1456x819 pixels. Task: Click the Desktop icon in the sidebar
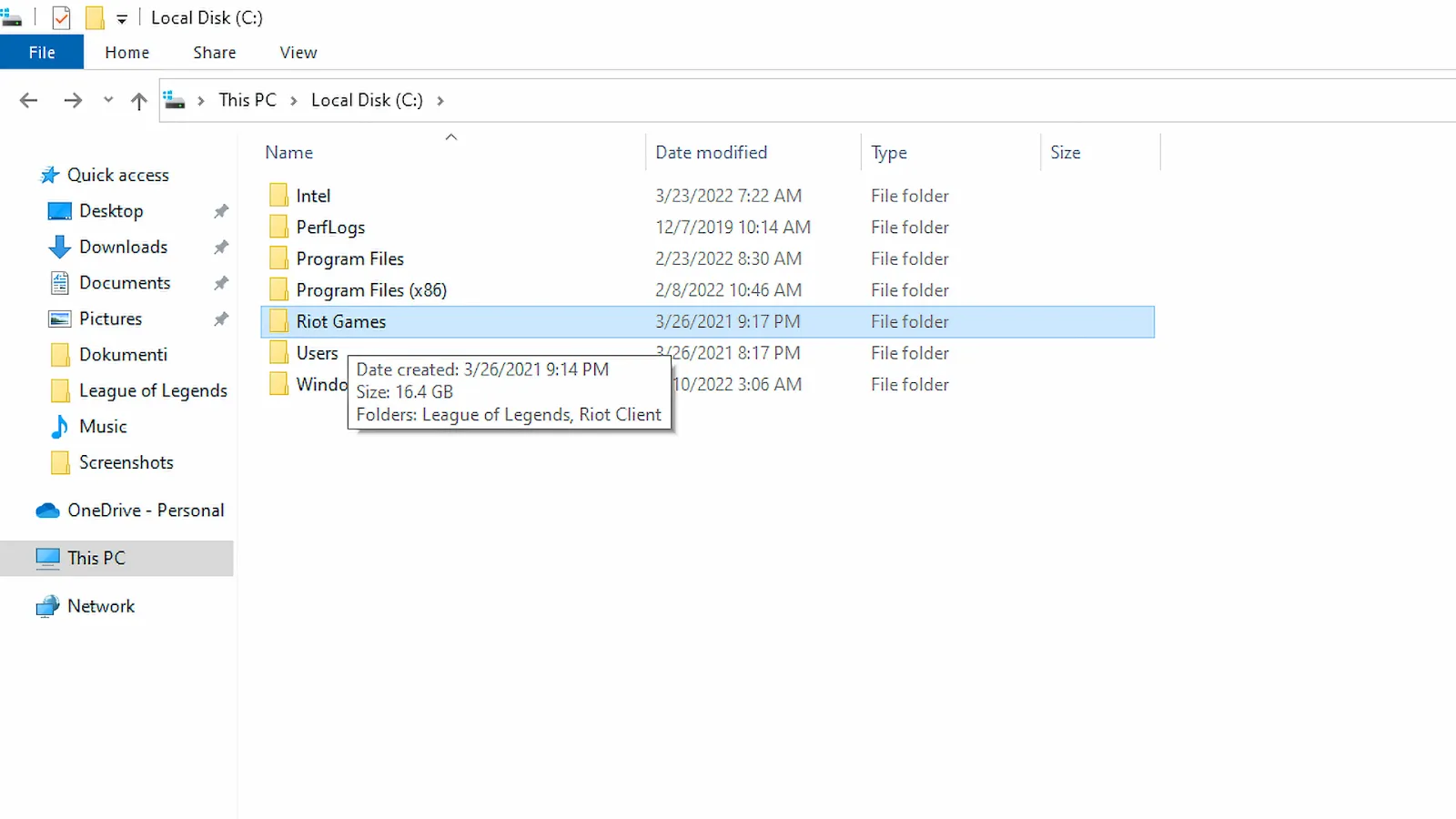click(x=60, y=211)
